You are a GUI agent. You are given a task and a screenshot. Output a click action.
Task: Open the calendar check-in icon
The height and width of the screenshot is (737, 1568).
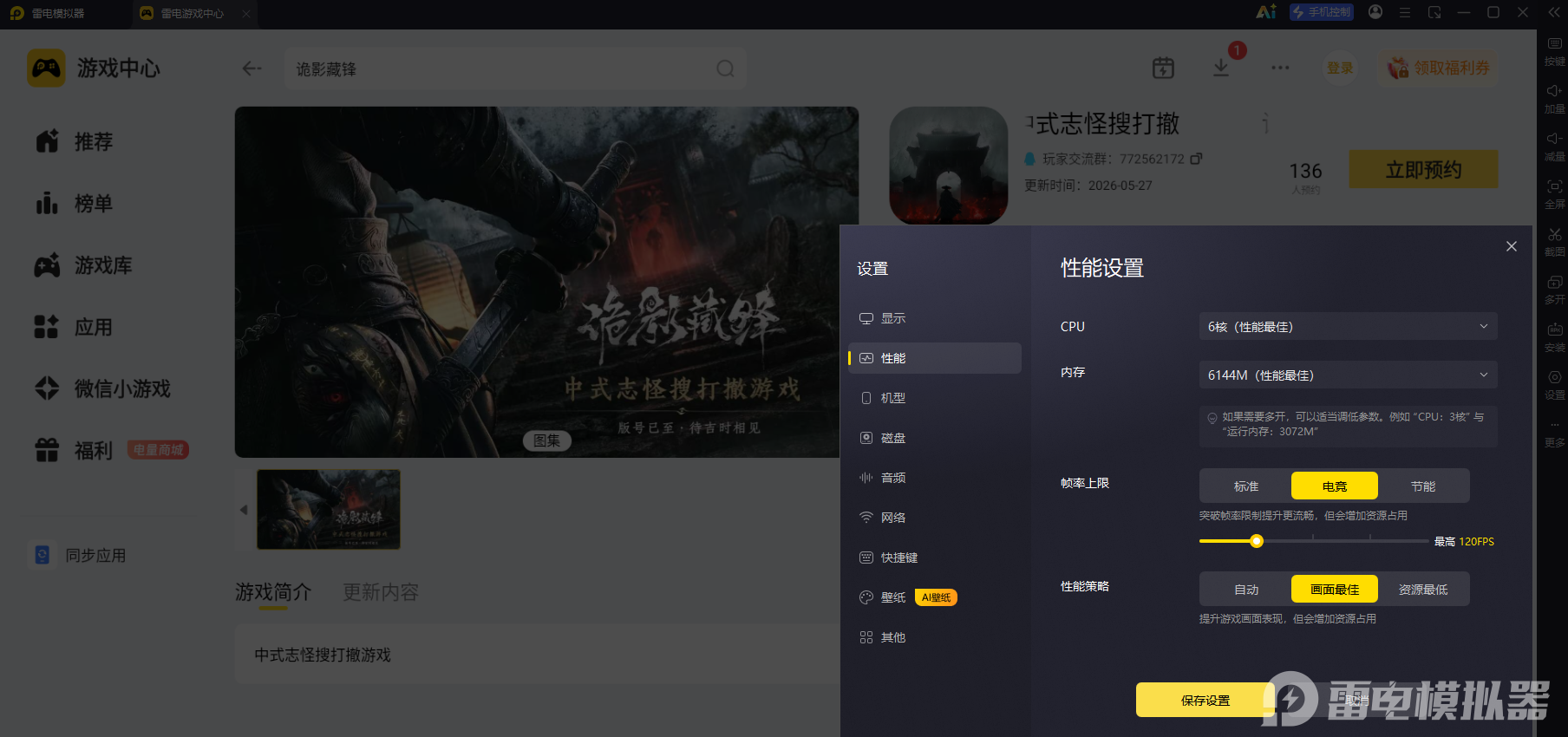(x=1163, y=68)
